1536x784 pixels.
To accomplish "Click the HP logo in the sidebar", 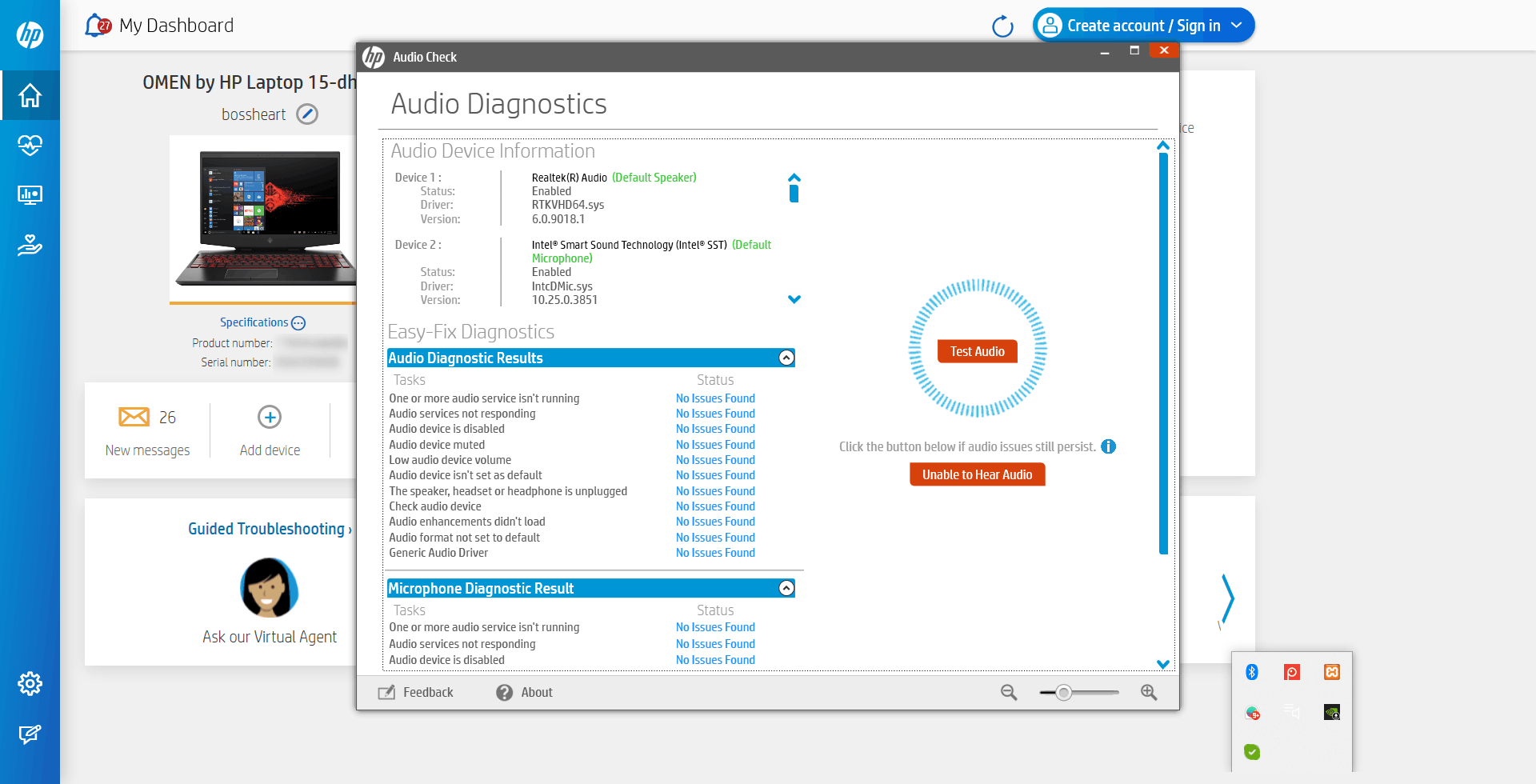I will (x=30, y=34).
